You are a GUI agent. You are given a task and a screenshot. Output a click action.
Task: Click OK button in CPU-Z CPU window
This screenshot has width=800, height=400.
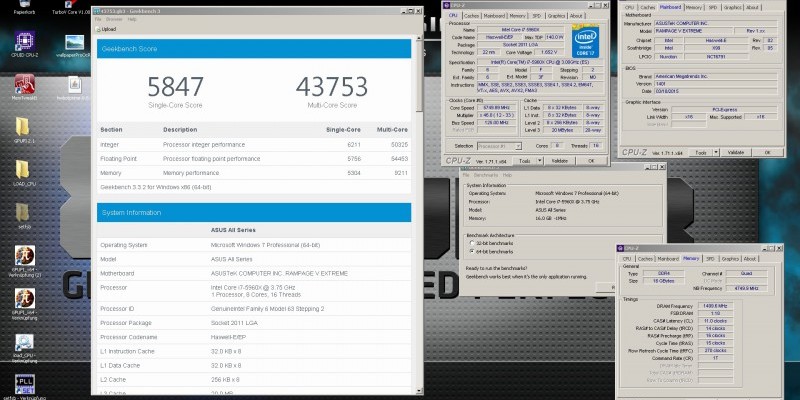591,161
